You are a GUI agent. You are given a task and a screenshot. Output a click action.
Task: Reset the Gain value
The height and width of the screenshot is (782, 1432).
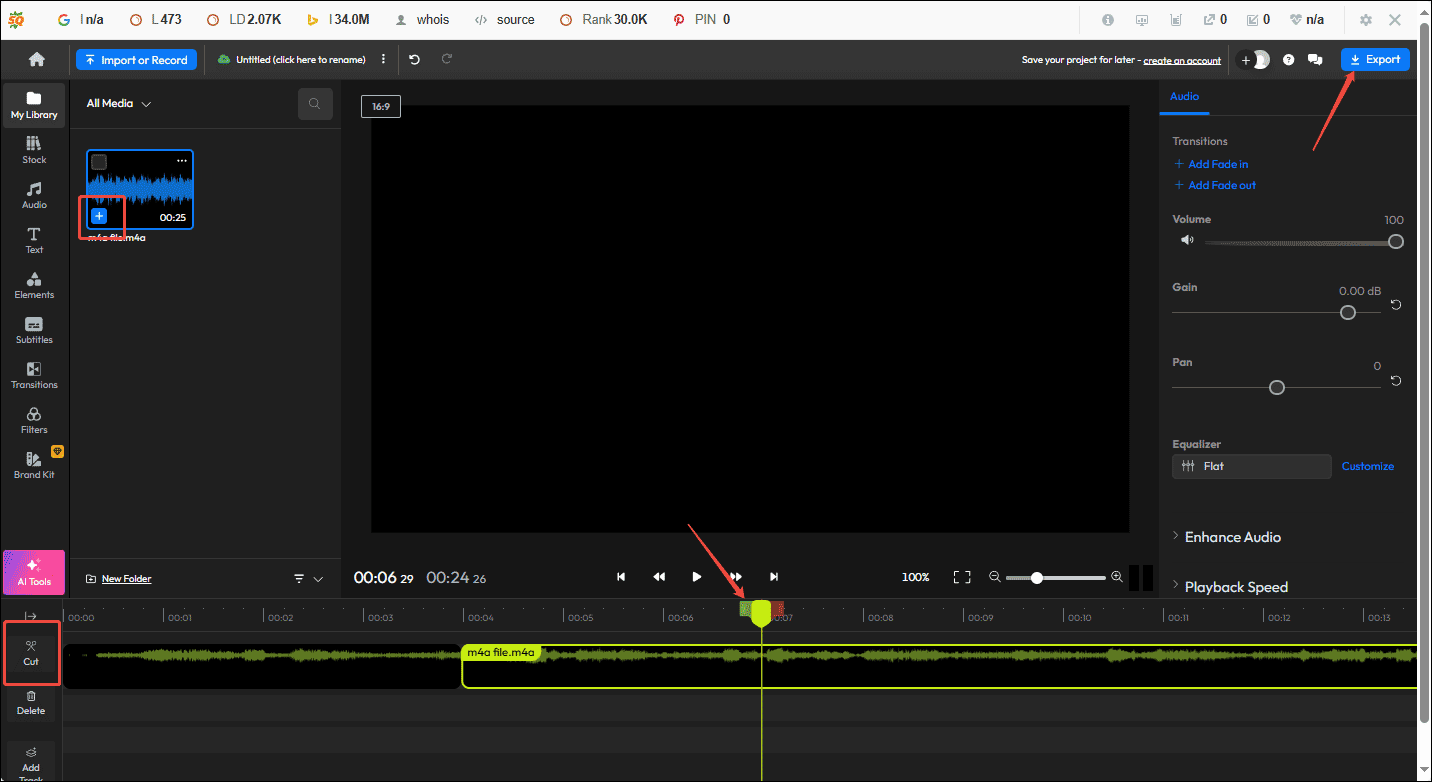1396,305
